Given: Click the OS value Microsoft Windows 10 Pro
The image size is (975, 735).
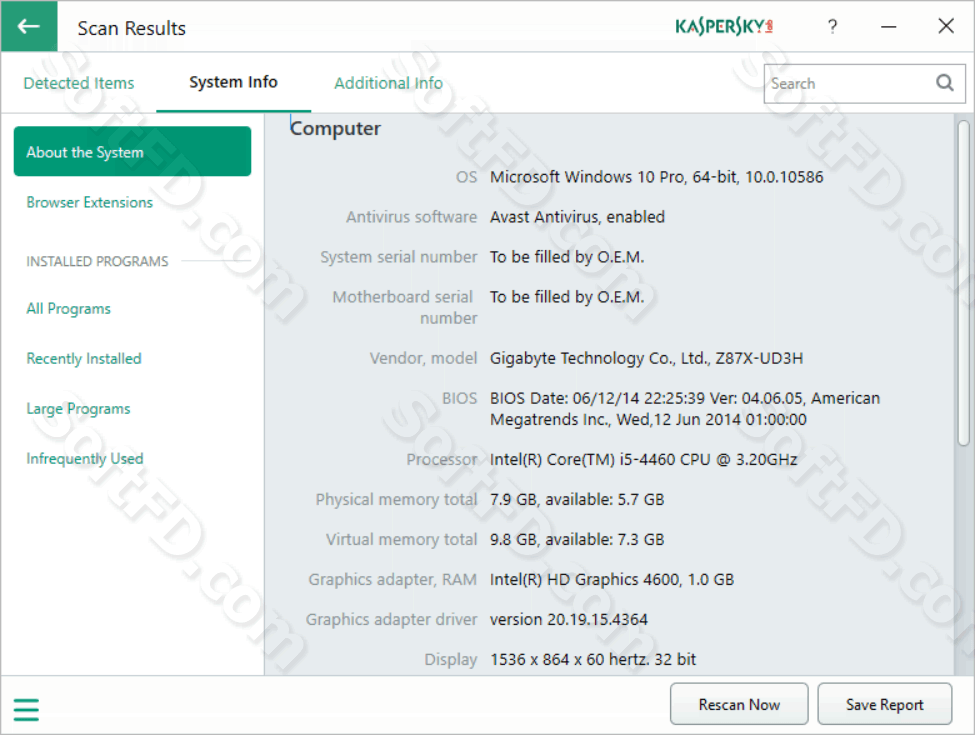Looking at the screenshot, I should point(656,177).
